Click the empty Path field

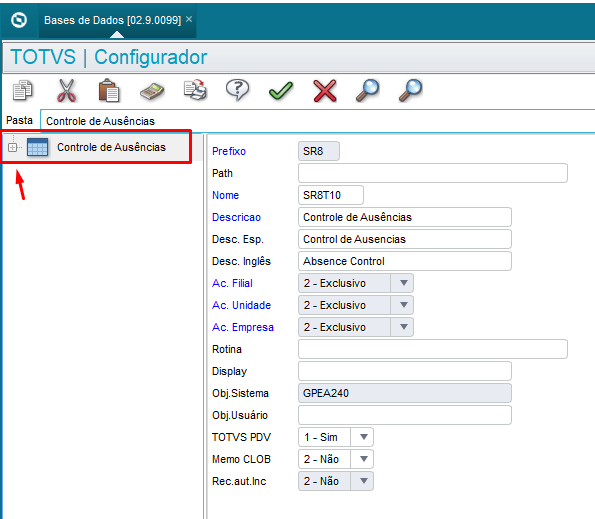[433, 173]
